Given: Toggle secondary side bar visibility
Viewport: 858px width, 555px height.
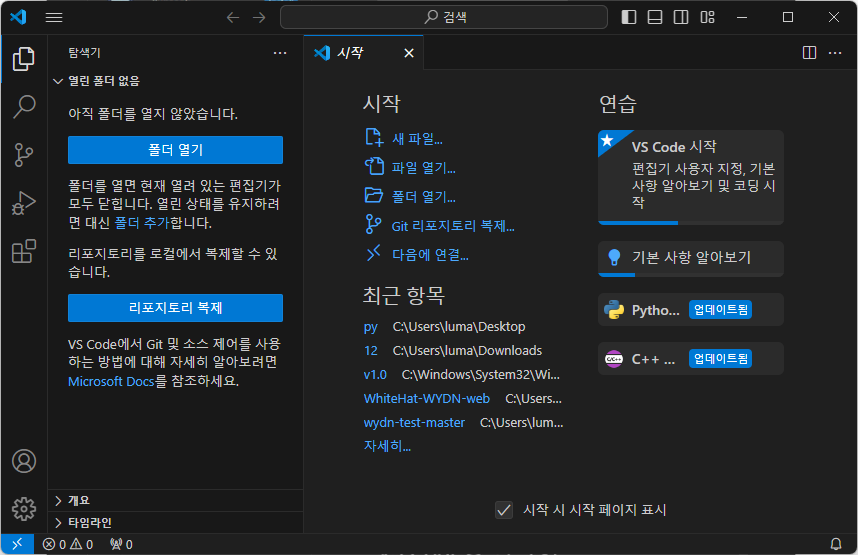Looking at the screenshot, I should point(681,18).
